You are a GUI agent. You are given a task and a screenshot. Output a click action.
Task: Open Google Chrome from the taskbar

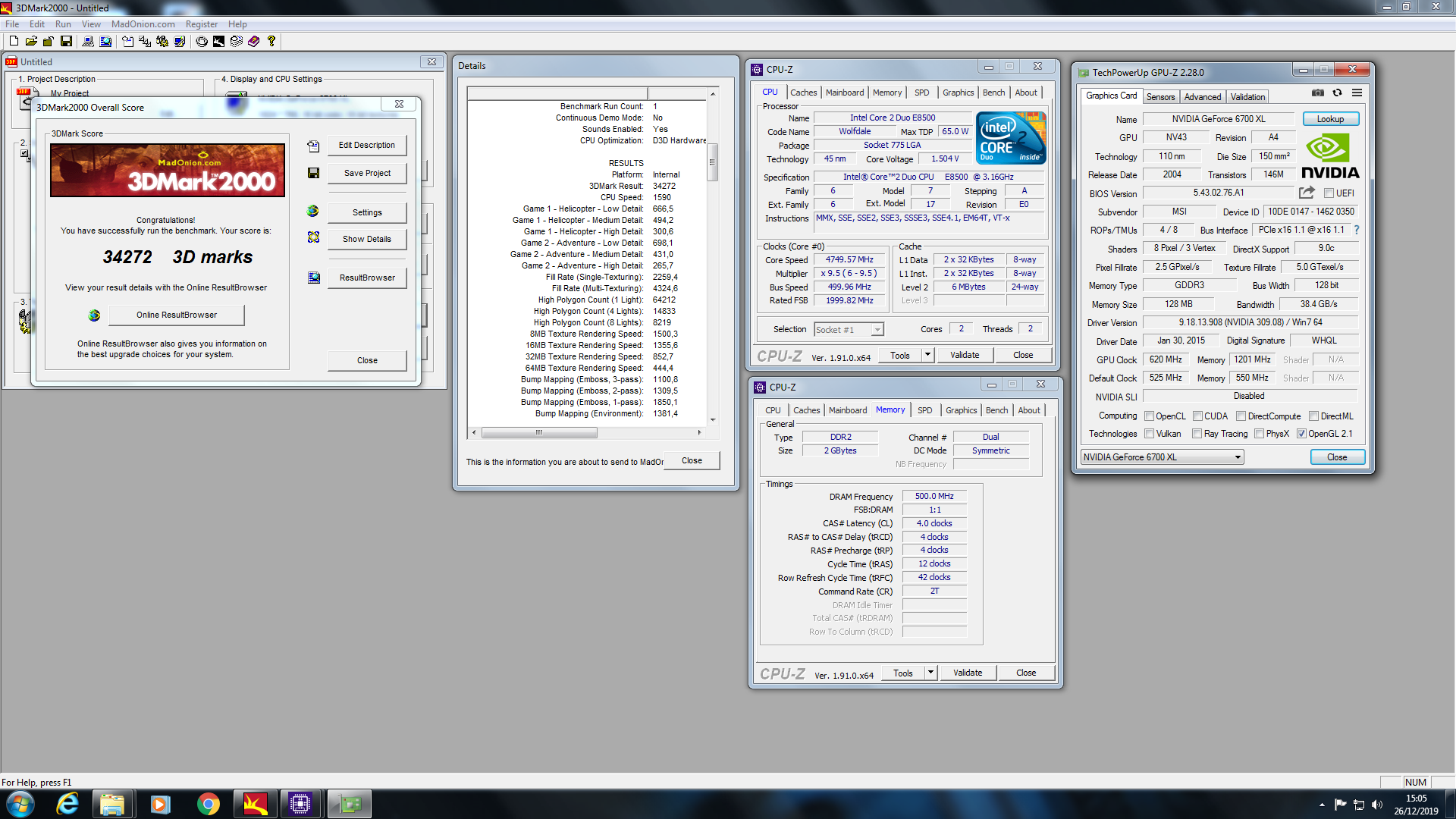208,804
